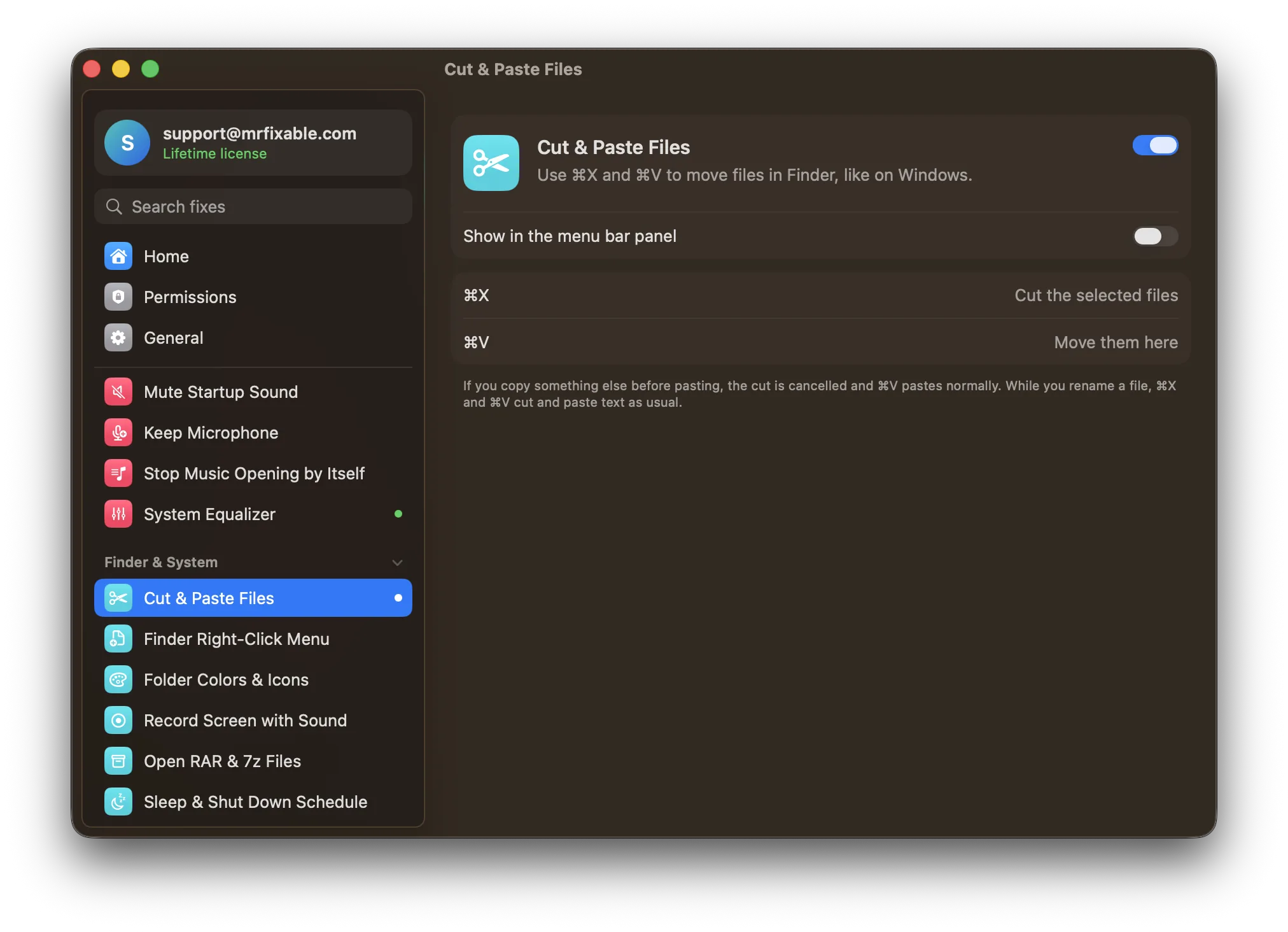Open System Equalizer label
The height and width of the screenshot is (932, 1288).
(x=209, y=514)
